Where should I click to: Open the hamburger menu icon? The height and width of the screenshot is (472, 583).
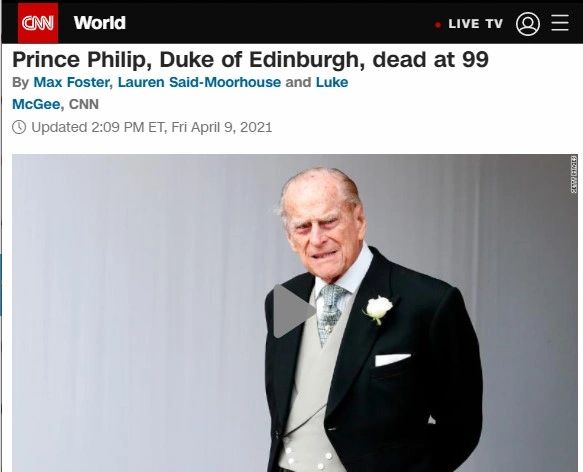(x=560, y=23)
